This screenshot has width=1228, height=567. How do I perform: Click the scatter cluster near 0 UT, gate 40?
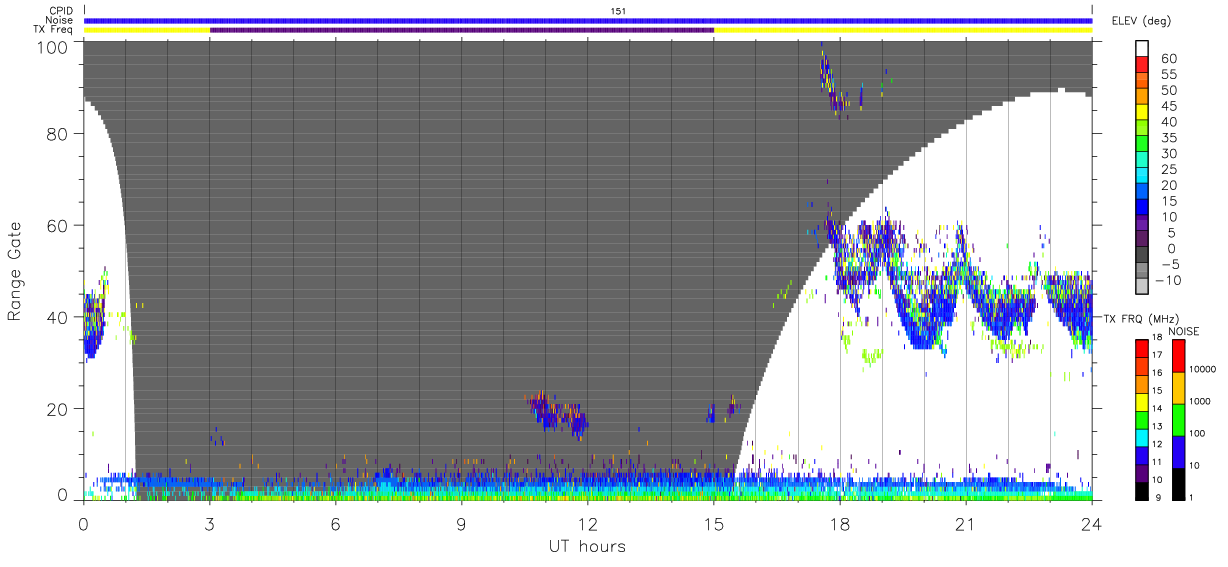96,315
